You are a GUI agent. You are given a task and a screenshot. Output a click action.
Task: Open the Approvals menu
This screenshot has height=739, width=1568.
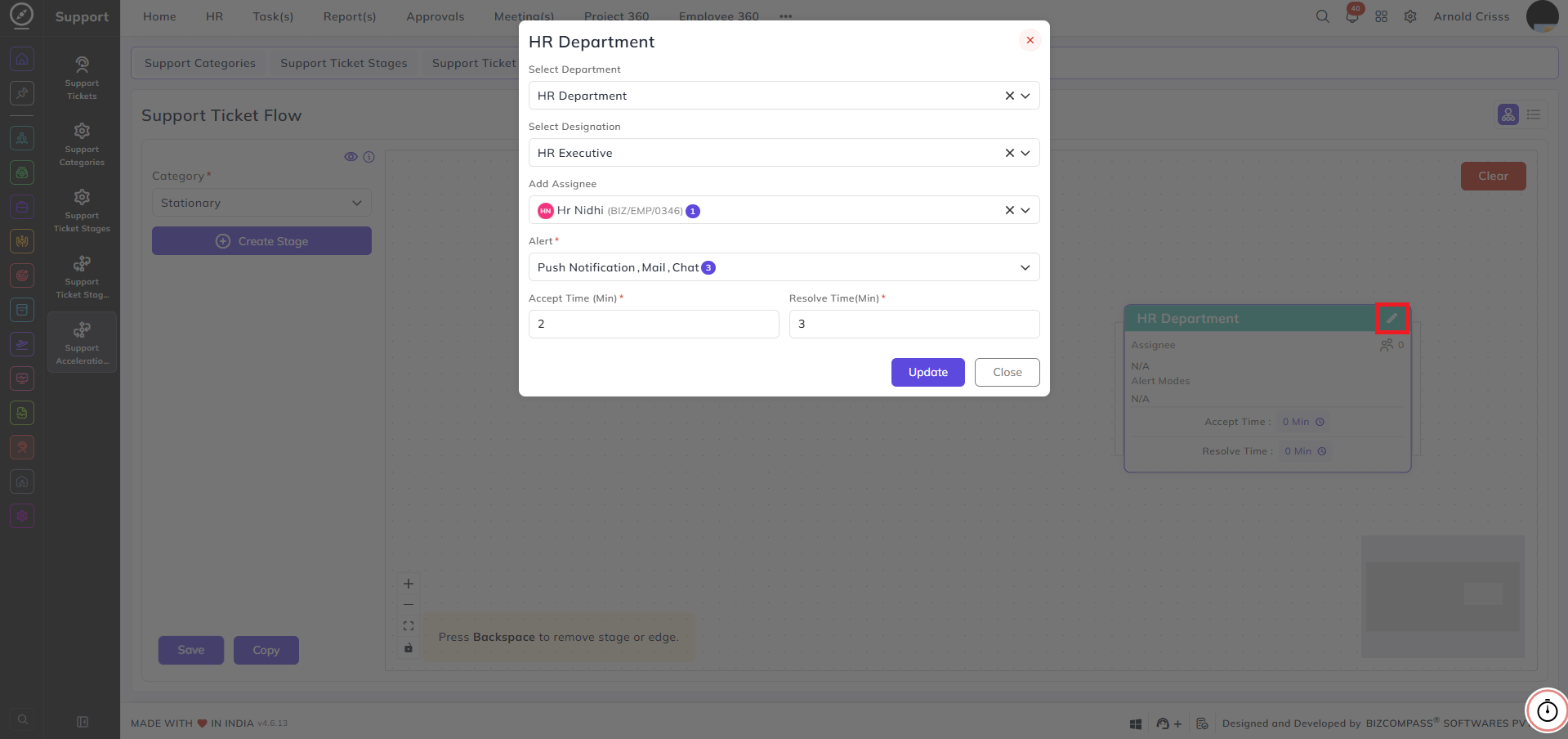point(436,16)
